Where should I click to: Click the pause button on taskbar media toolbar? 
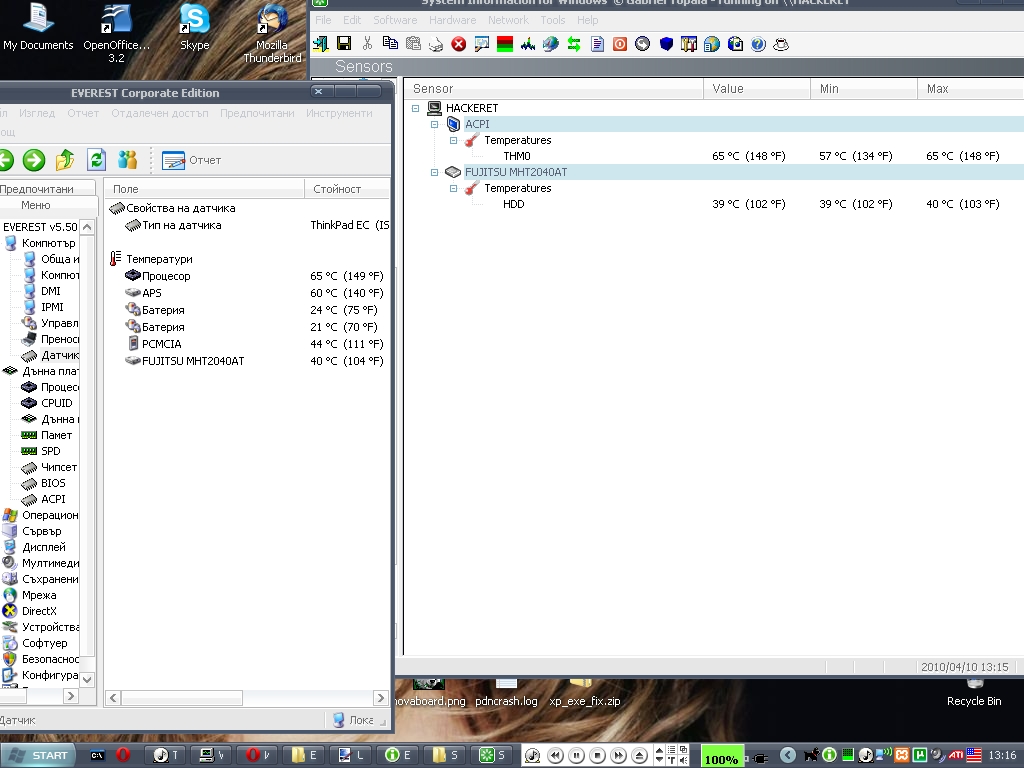pos(577,756)
